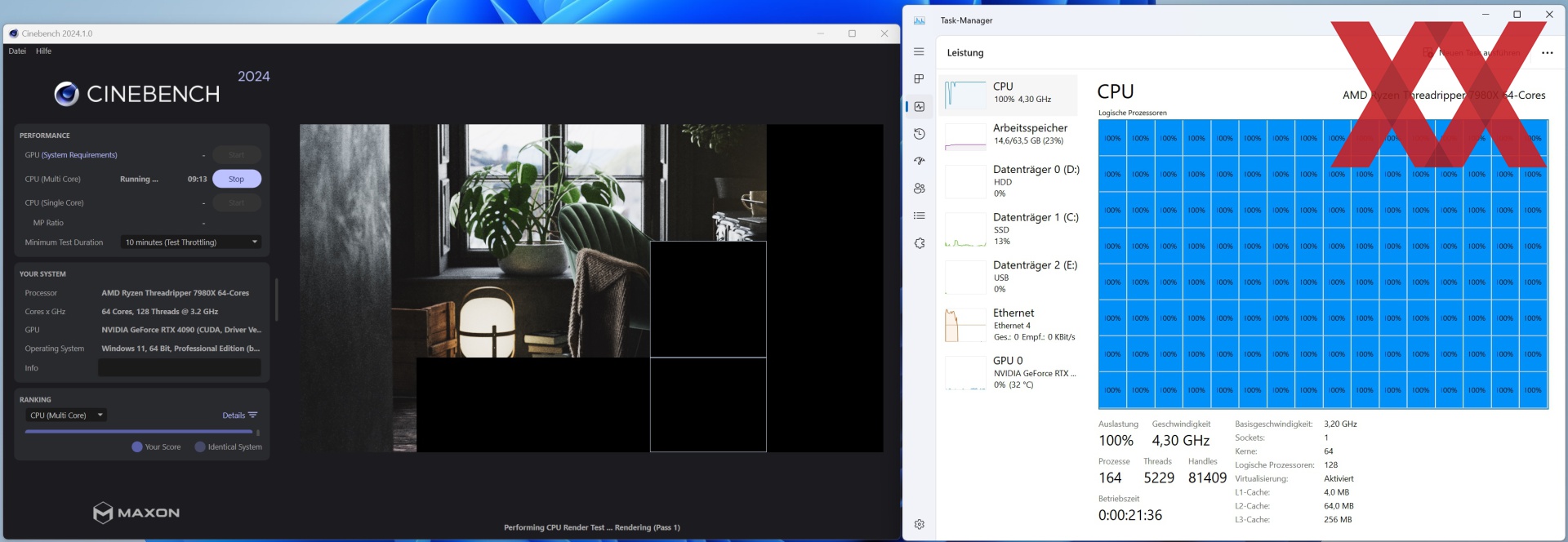This screenshot has height=542, width=1568.
Task: Open the ranking CPU (Multi Core) dropdown
Action: [x=66, y=415]
